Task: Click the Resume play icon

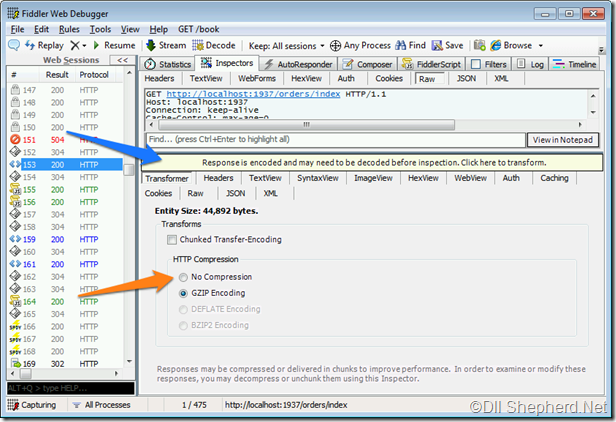Action: point(96,45)
